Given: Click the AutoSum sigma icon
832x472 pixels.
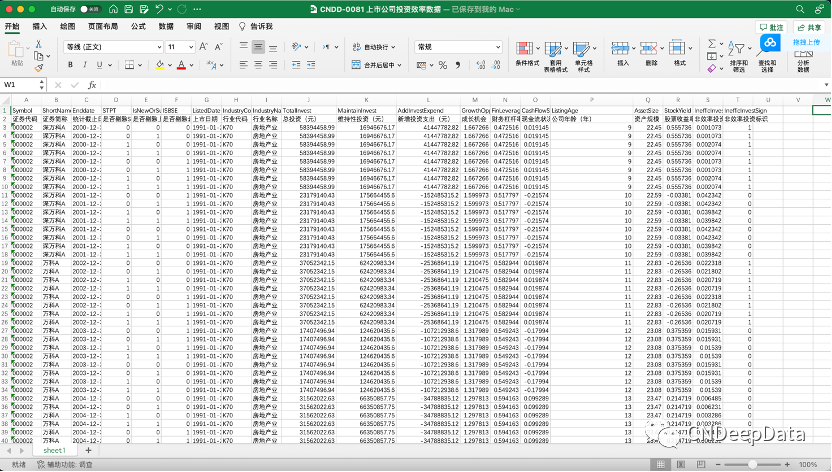Looking at the screenshot, I should pos(712,43).
